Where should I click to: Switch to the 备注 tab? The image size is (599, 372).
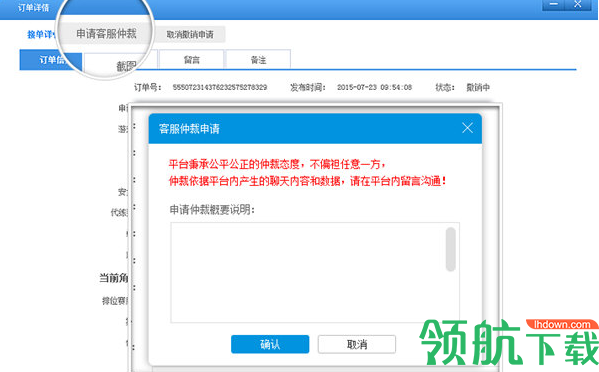coord(258,60)
